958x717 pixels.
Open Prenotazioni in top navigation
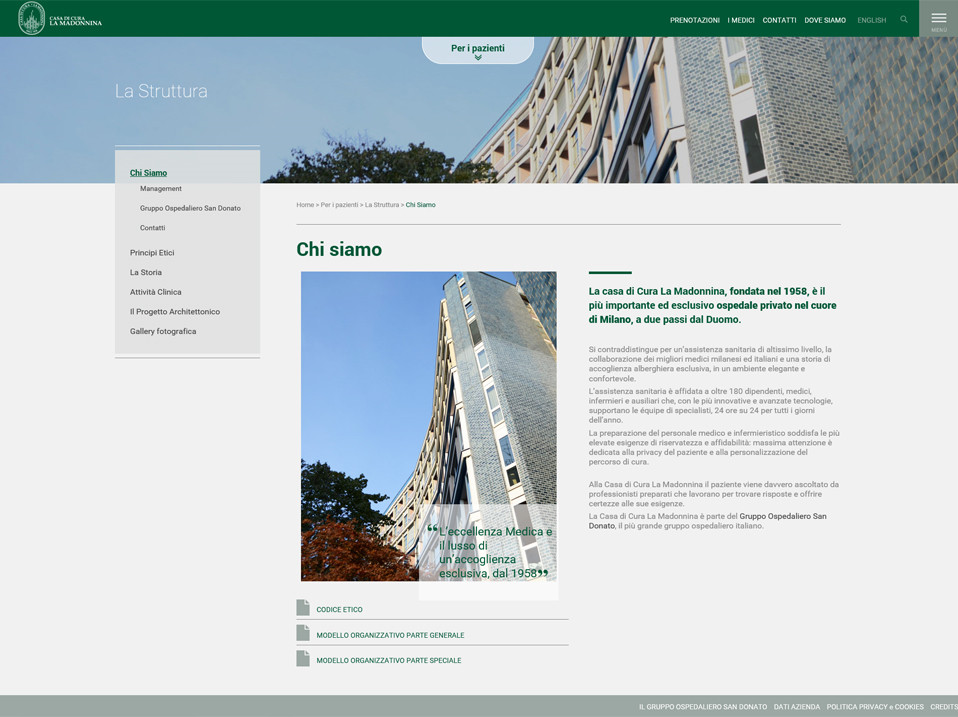[x=694, y=20]
